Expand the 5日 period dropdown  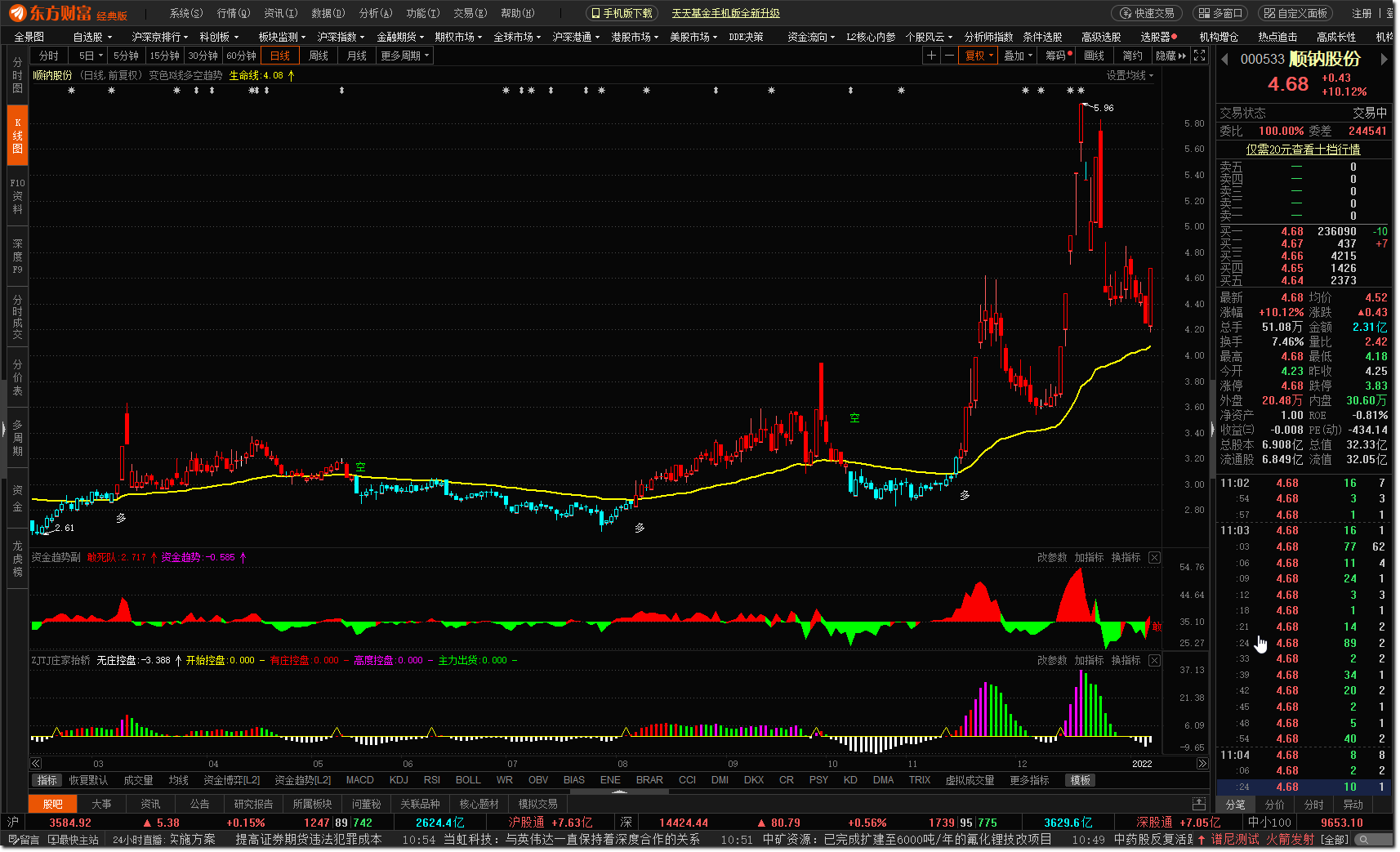(x=90, y=56)
